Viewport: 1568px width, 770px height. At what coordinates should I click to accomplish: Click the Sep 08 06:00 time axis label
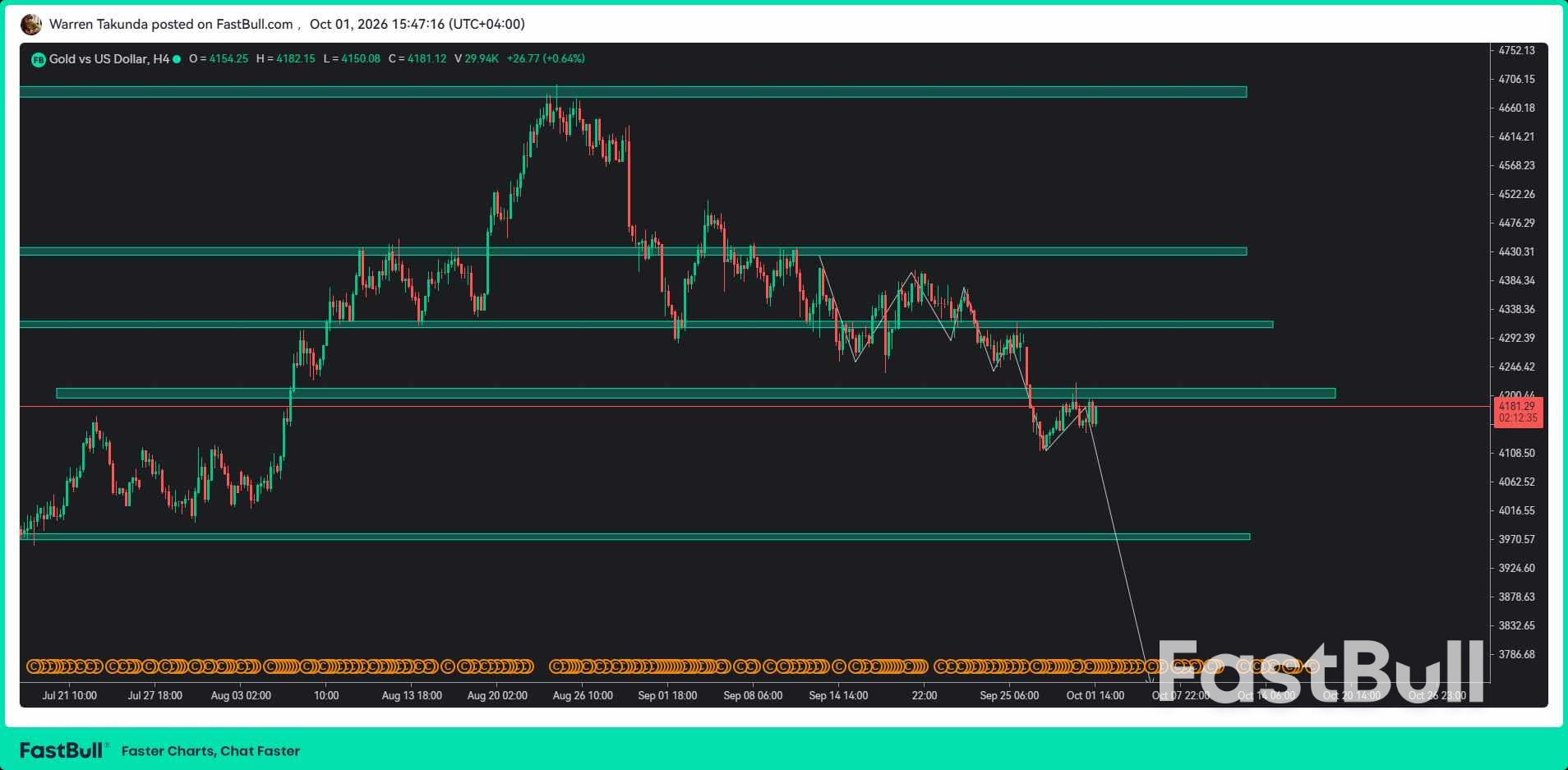pos(753,696)
